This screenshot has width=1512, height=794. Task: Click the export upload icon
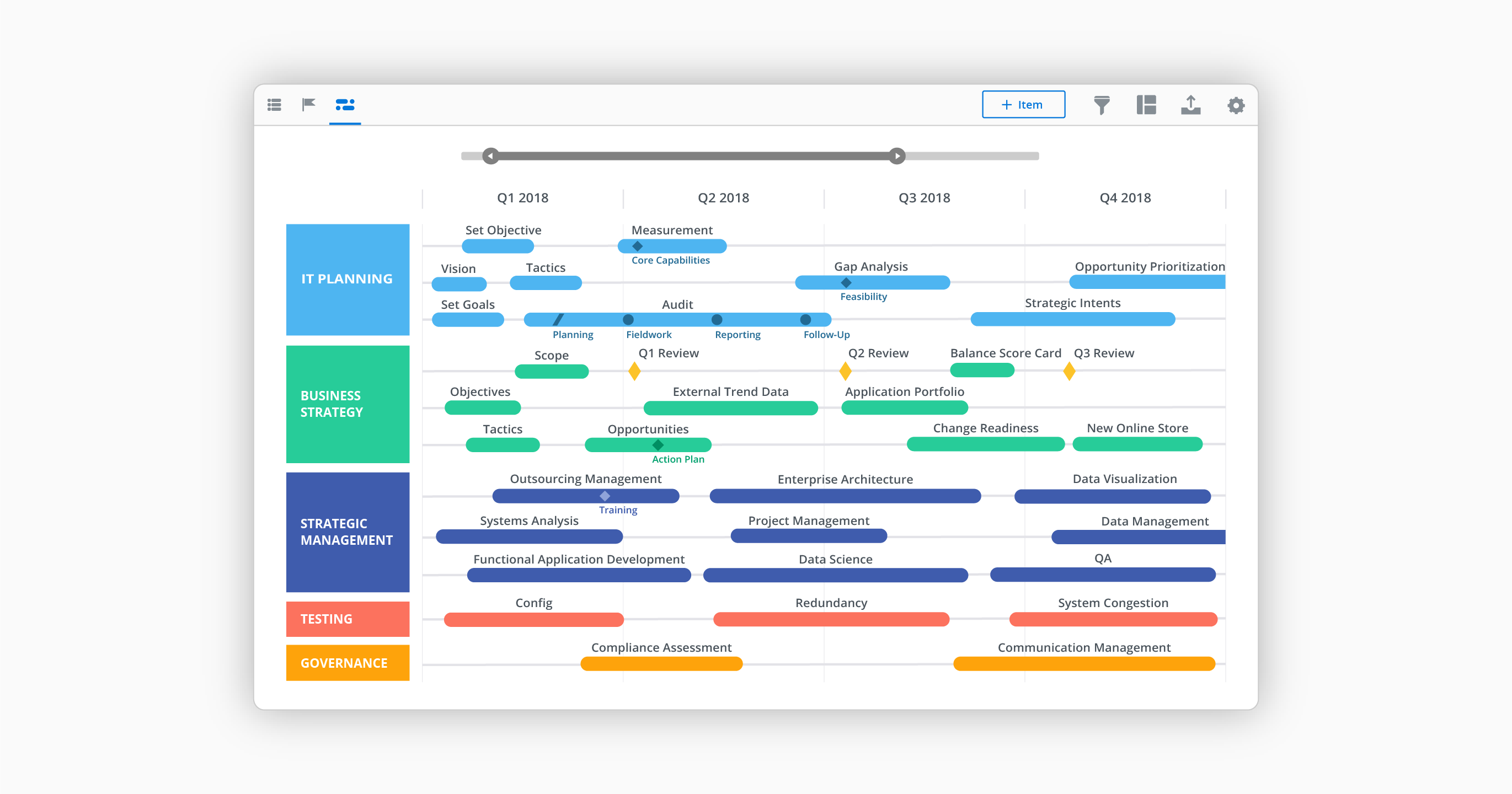(1190, 105)
